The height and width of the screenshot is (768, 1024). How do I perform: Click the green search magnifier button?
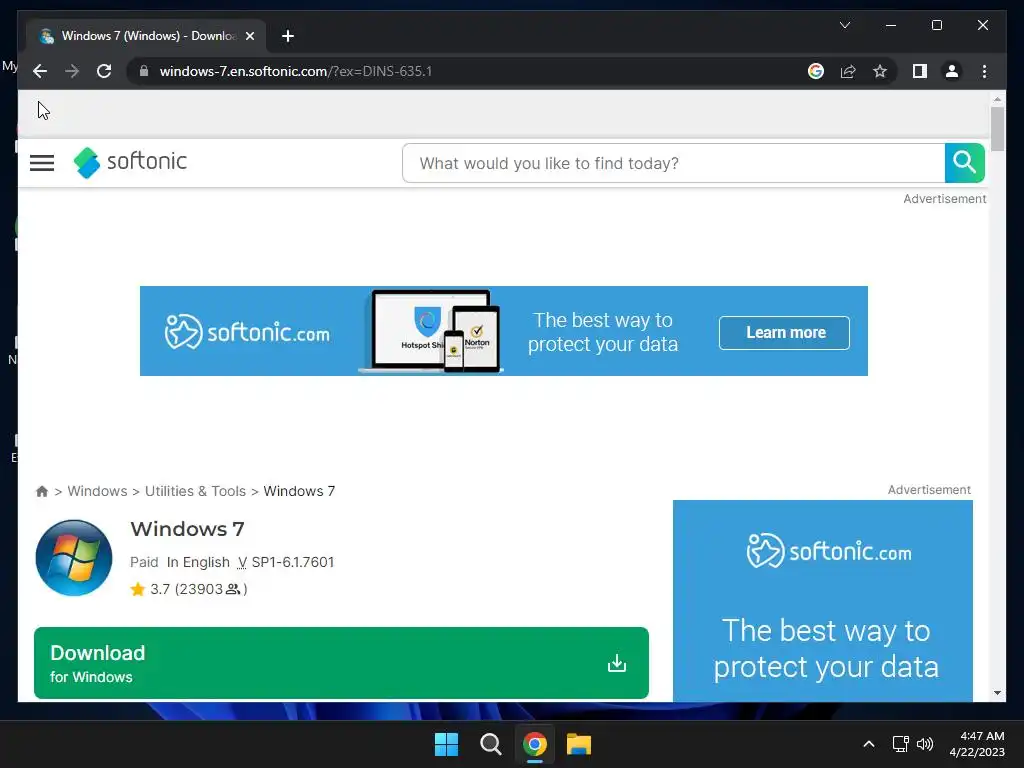coord(965,163)
